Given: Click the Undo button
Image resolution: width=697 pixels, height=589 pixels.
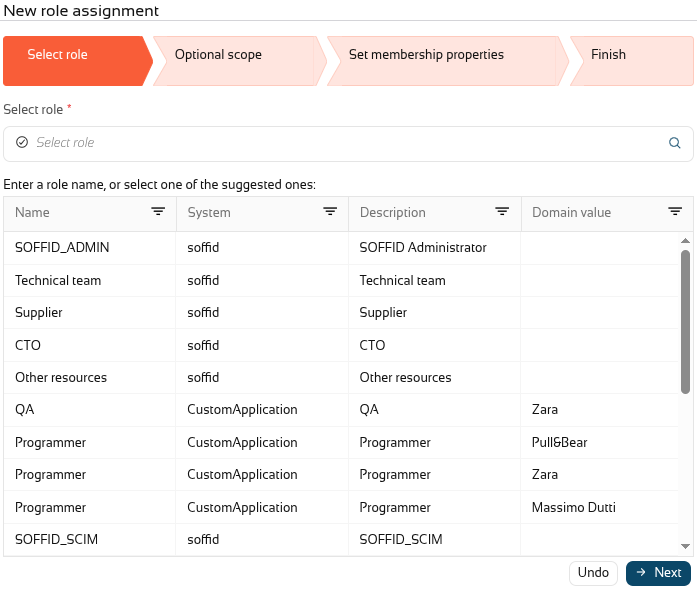Looking at the screenshot, I should (x=593, y=573).
